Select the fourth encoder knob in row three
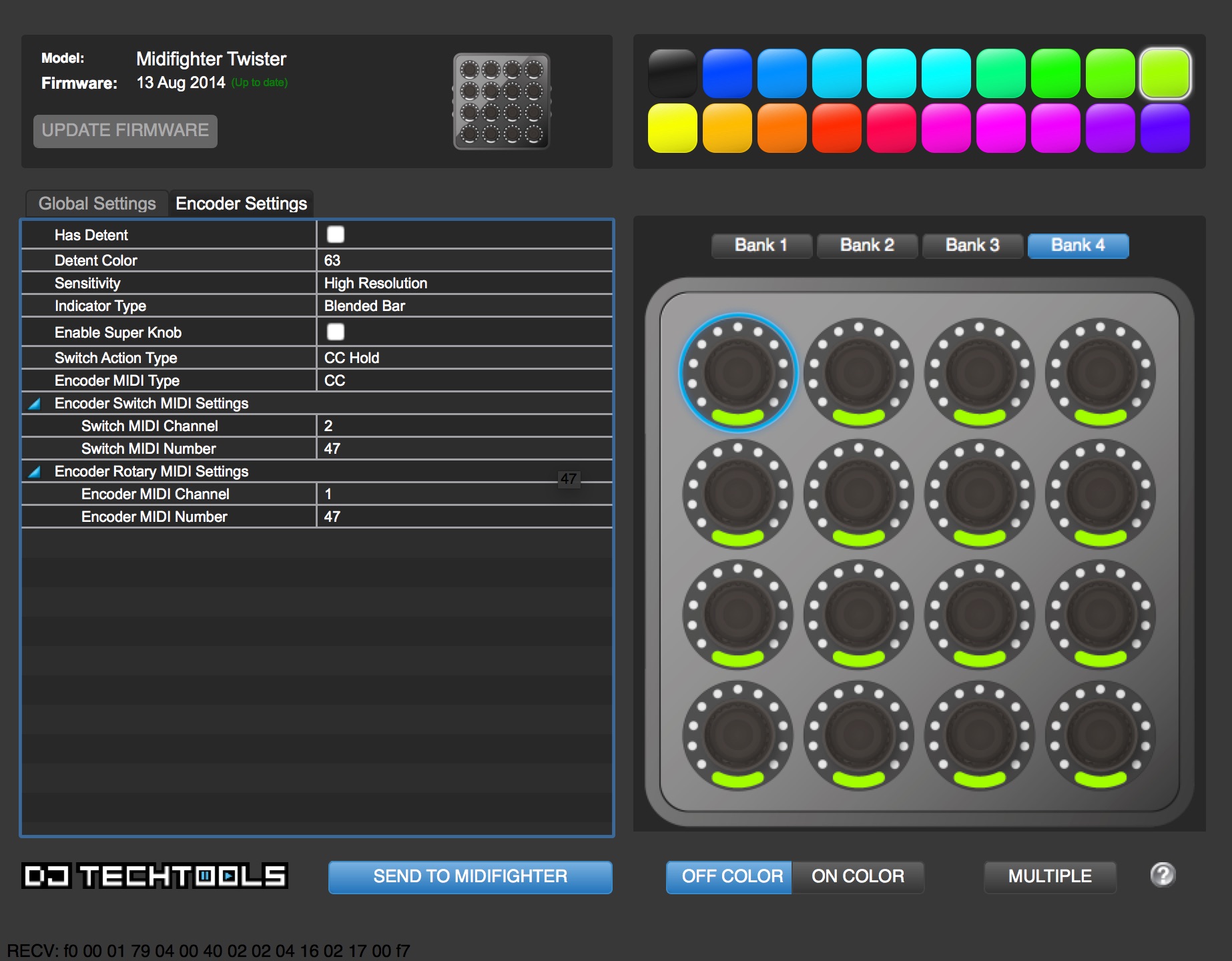 click(1101, 615)
